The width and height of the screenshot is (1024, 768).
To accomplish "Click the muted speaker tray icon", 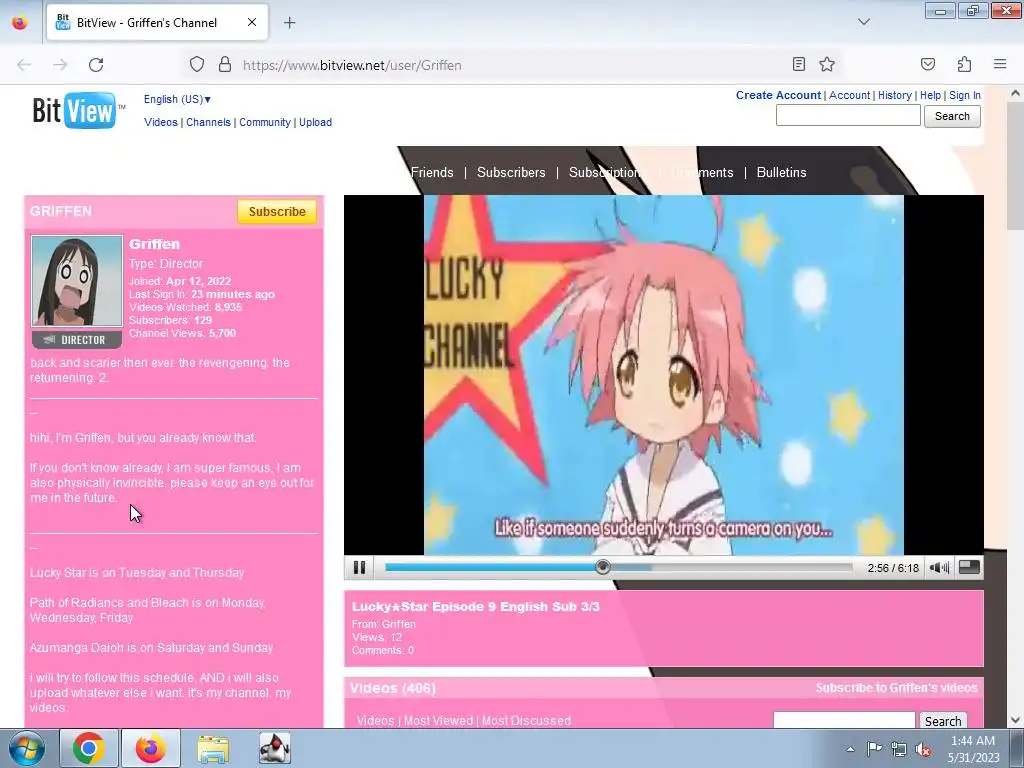I will pos(923,749).
